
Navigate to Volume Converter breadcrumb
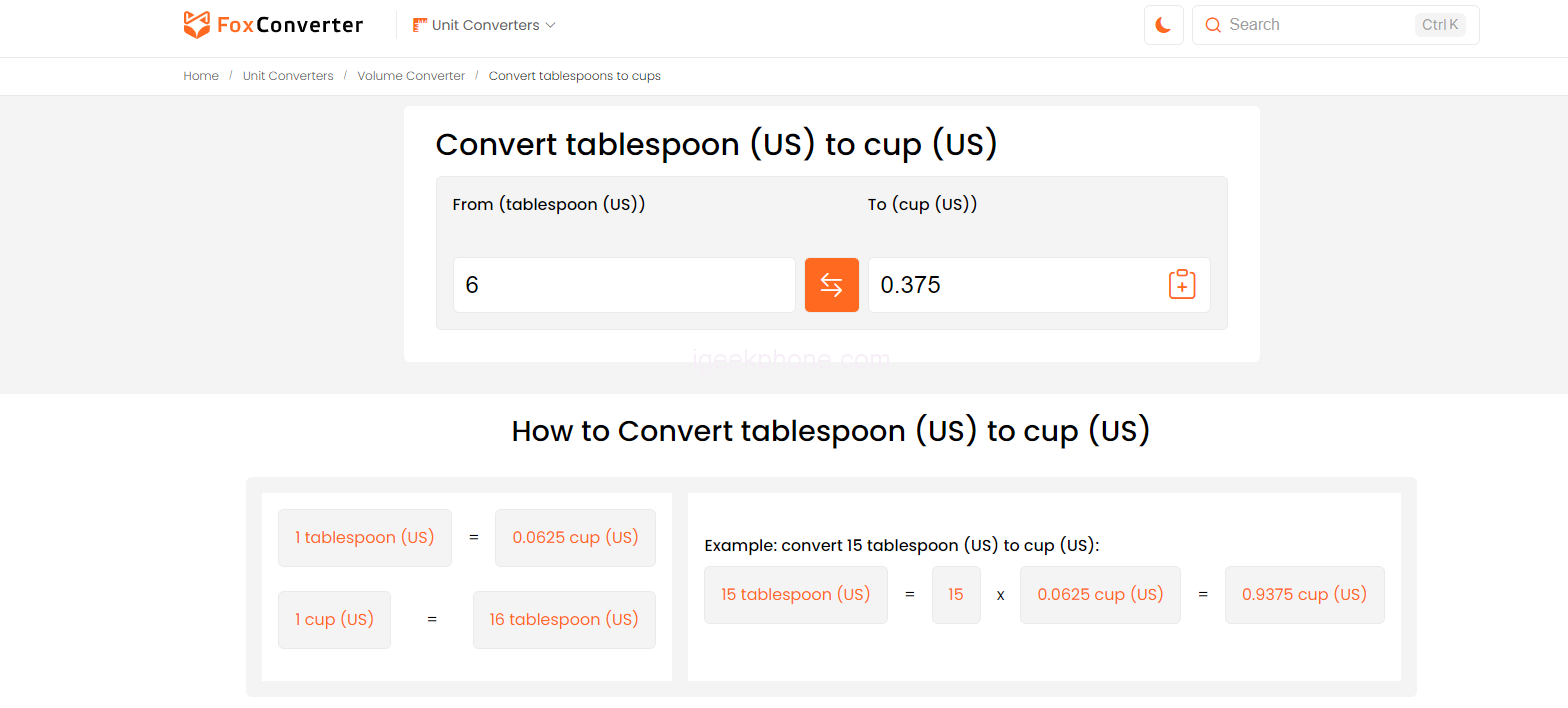point(411,76)
